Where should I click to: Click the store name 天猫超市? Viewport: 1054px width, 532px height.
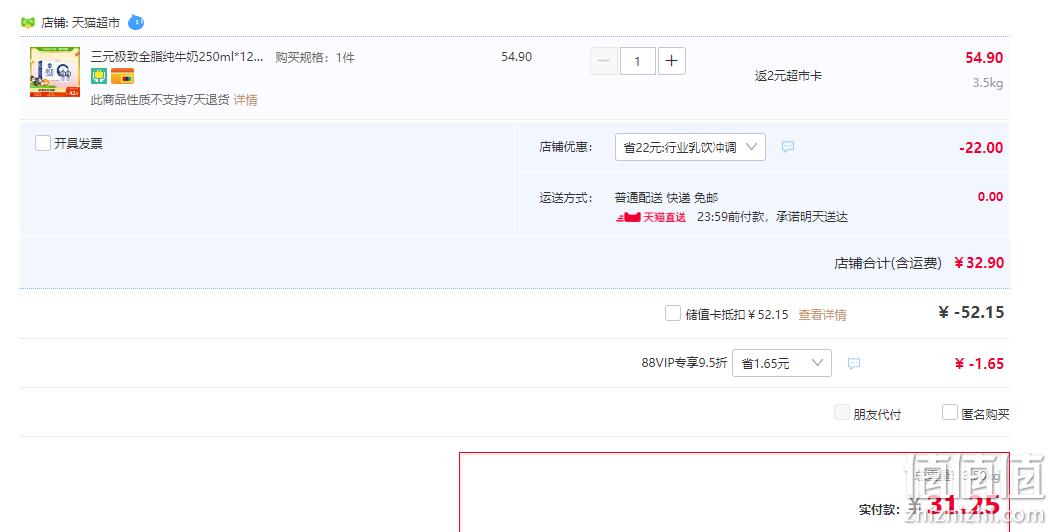(95, 22)
